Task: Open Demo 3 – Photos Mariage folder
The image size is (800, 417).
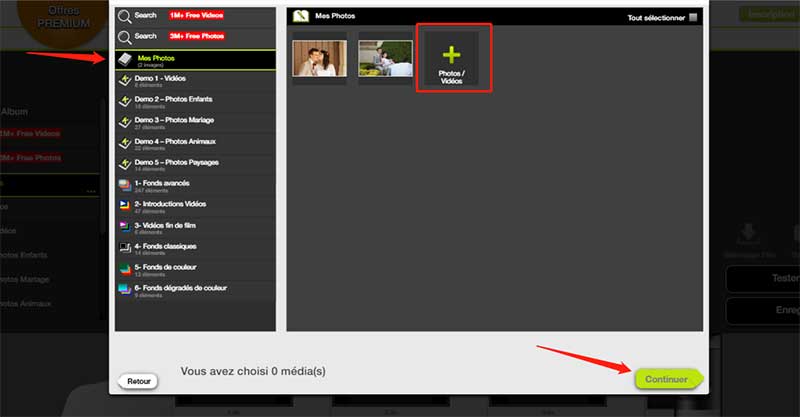Action: 175,122
